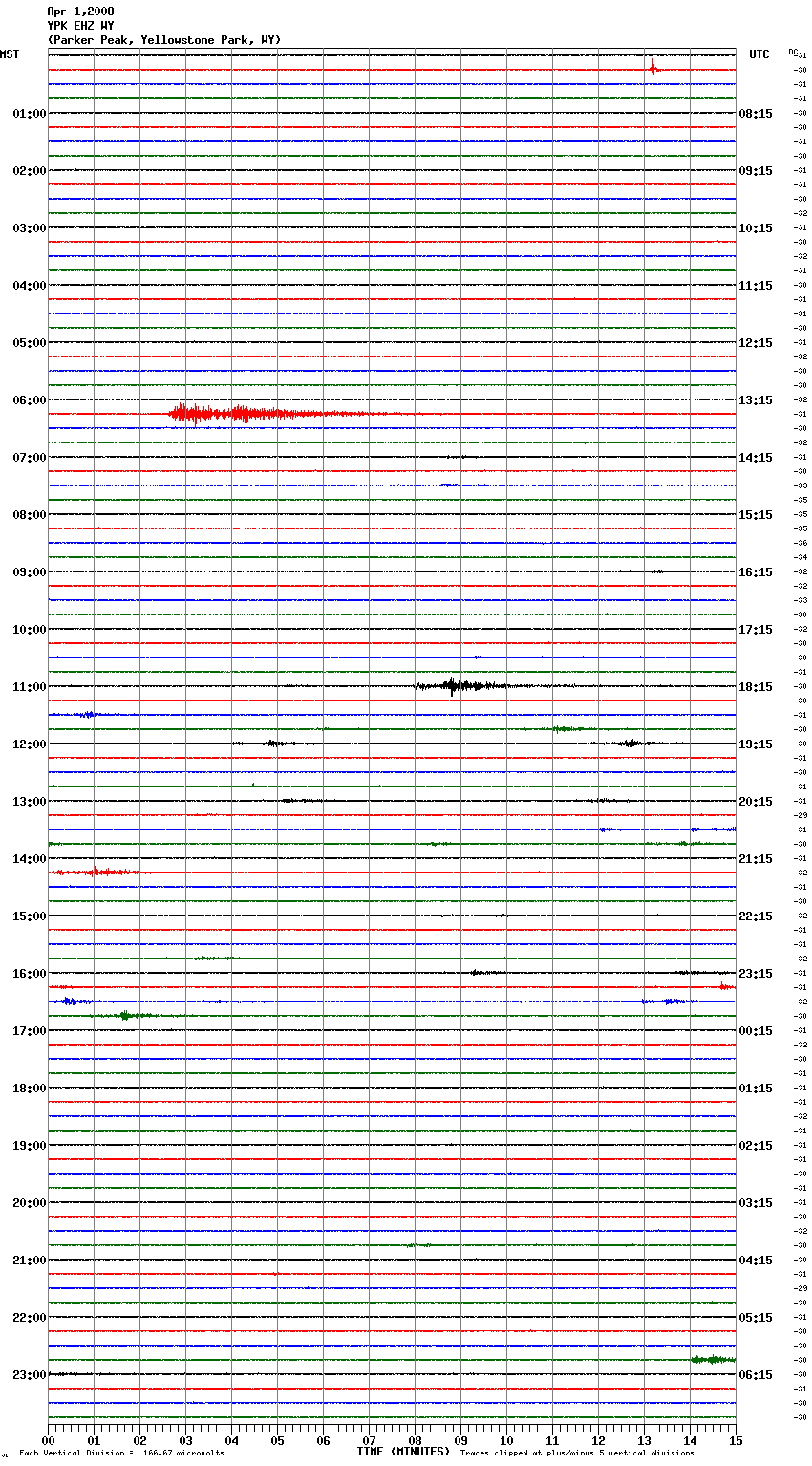This screenshot has height=1466, width=812.
Task: Click the 'UTC' column header
Action: pyautogui.click(x=759, y=54)
